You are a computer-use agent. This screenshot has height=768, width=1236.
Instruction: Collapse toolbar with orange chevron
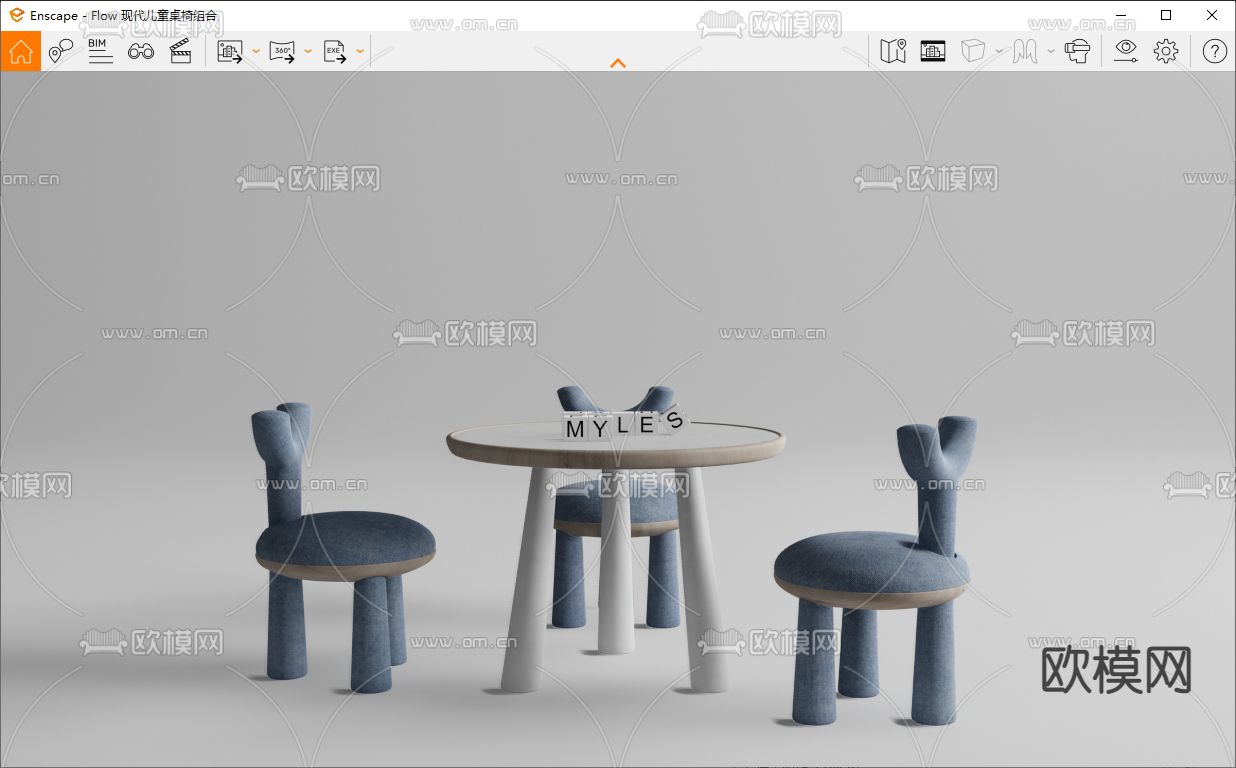[x=618, y=63]
